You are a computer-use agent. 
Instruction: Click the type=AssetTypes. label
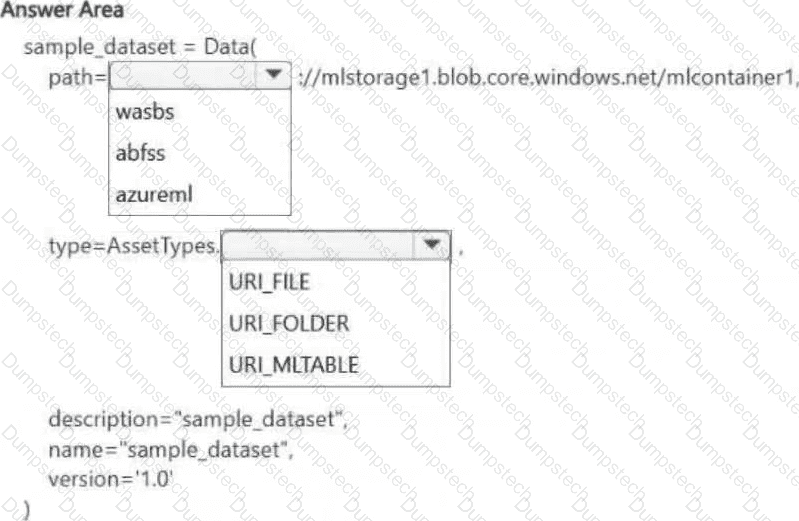(x=134, y=247)
